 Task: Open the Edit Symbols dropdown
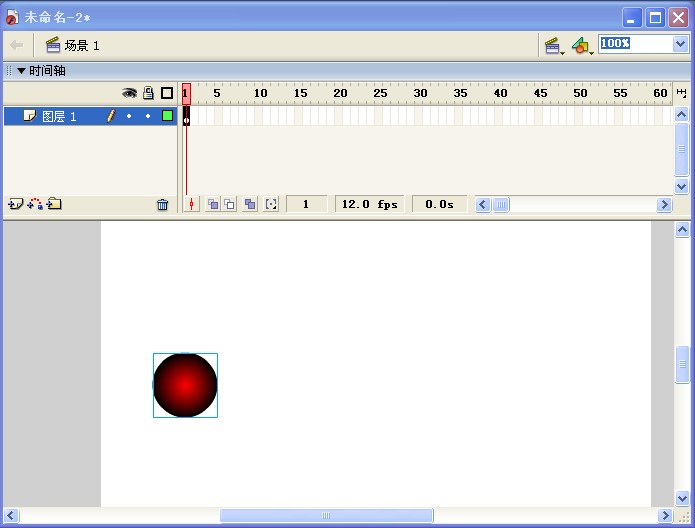coord(582,45)
